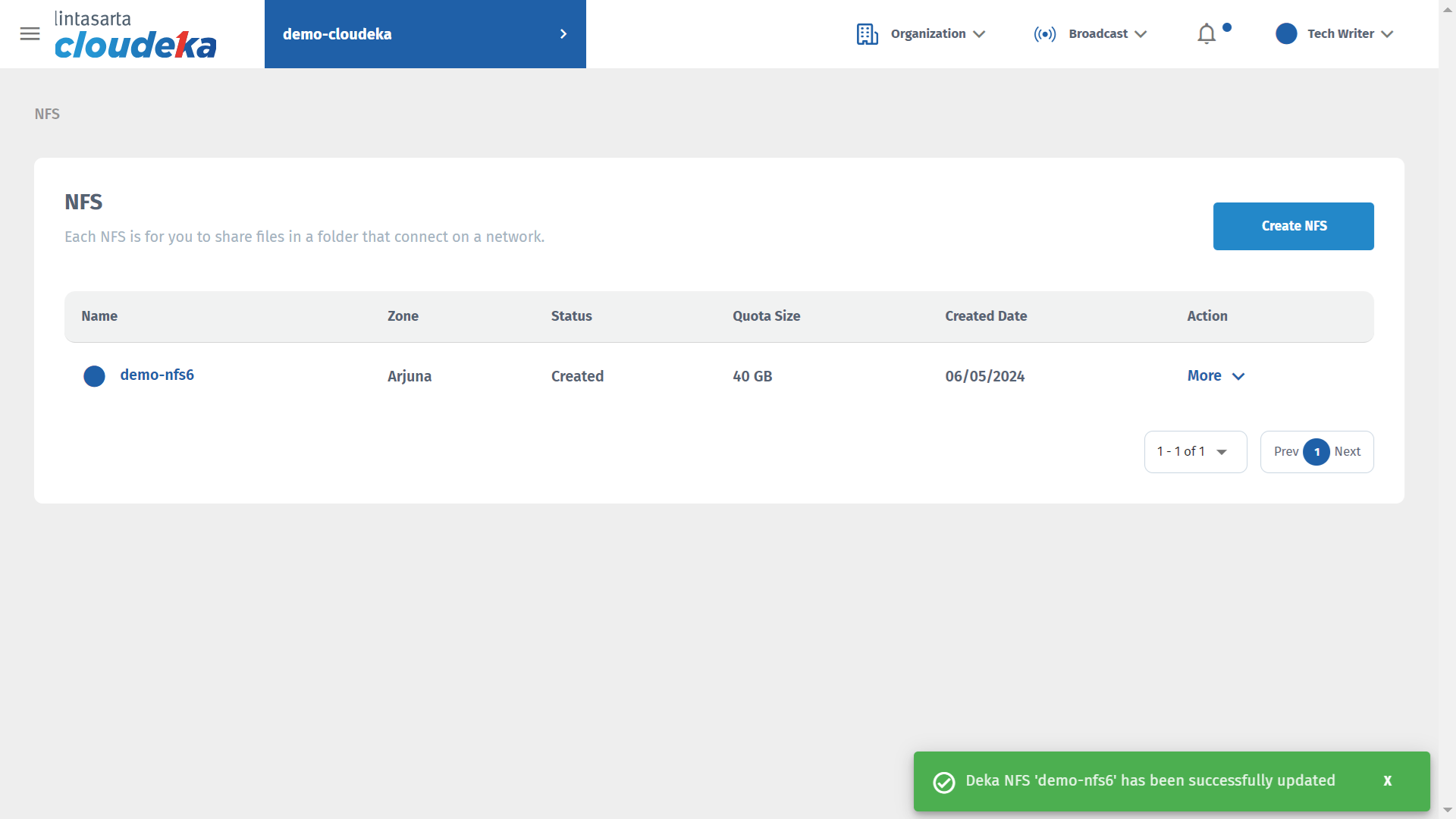Go to the Prev page

point(1285,452)
